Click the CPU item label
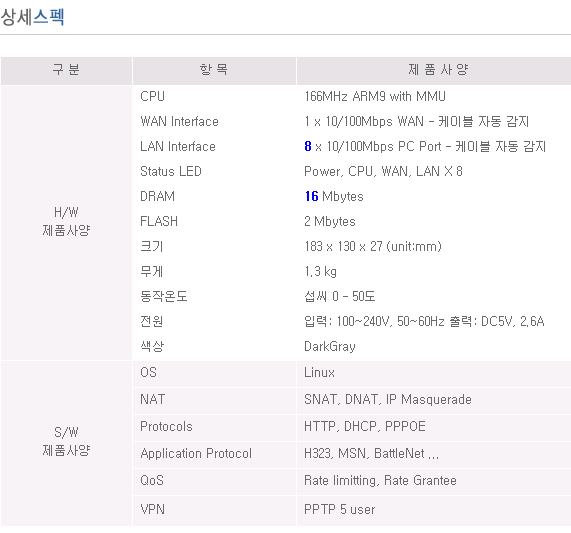This screenshot has width=571, height=533. [x=153, y=96]
